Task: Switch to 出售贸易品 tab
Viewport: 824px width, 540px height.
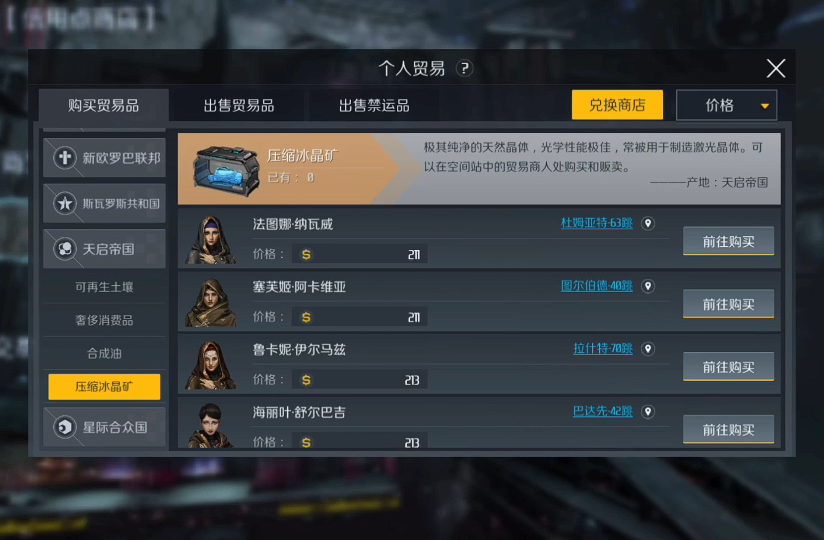Action: pyautogui.click(x=239, y=106)
